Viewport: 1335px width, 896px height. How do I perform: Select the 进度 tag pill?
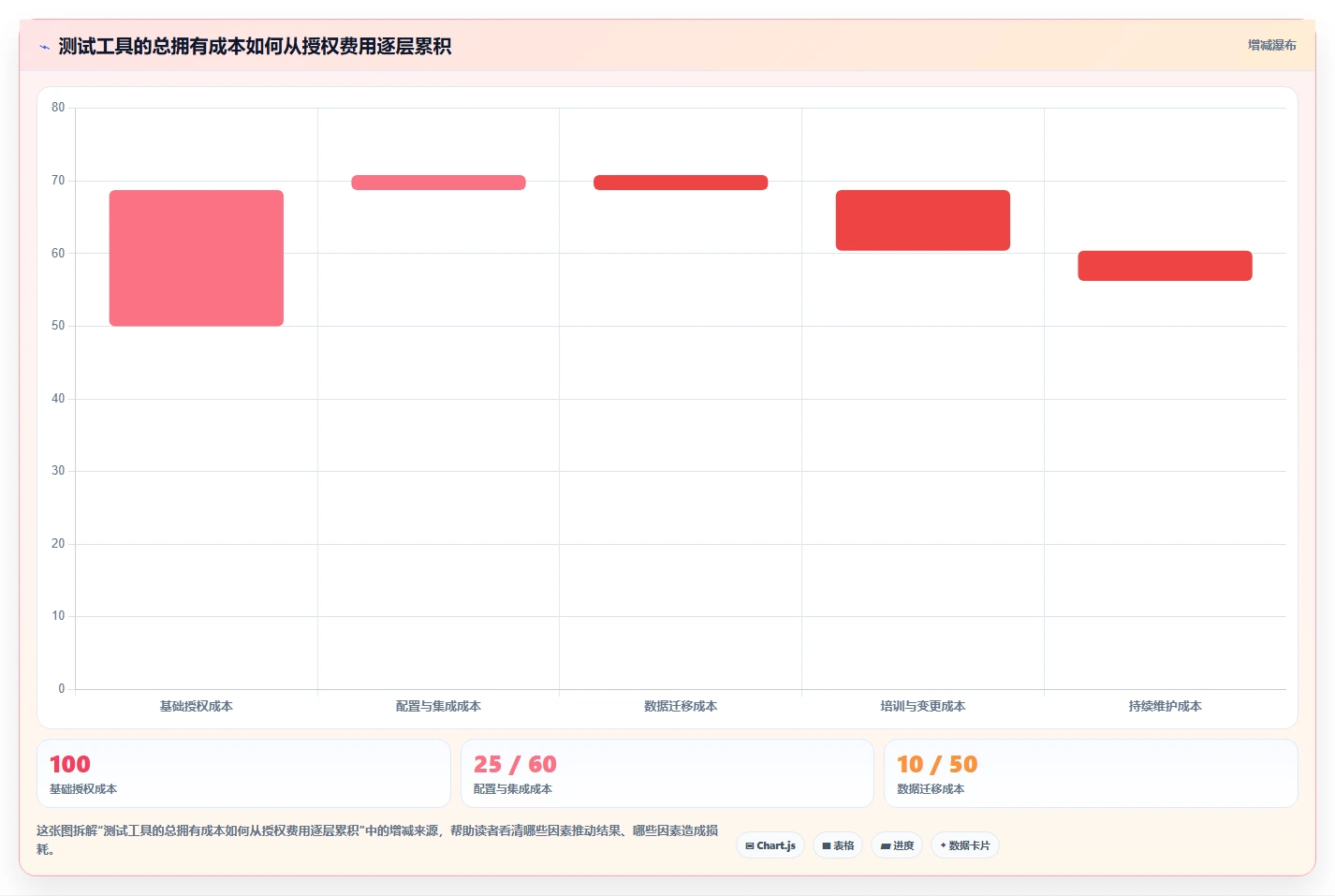coord(897,845)
